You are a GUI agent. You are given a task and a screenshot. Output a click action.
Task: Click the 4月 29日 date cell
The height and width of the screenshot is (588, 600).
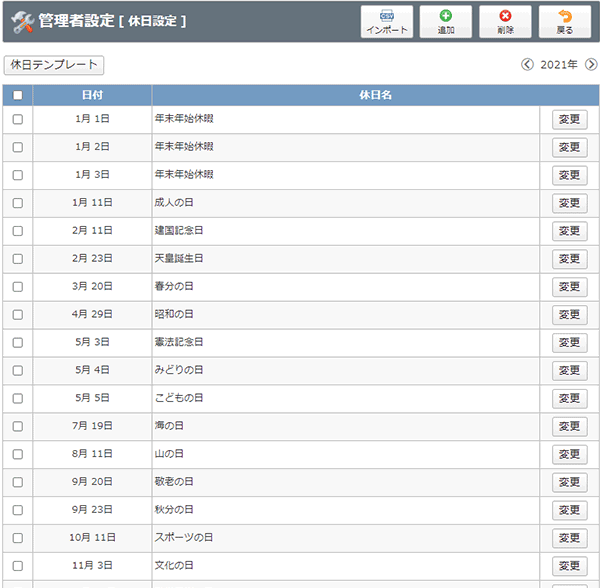point(92,314)
